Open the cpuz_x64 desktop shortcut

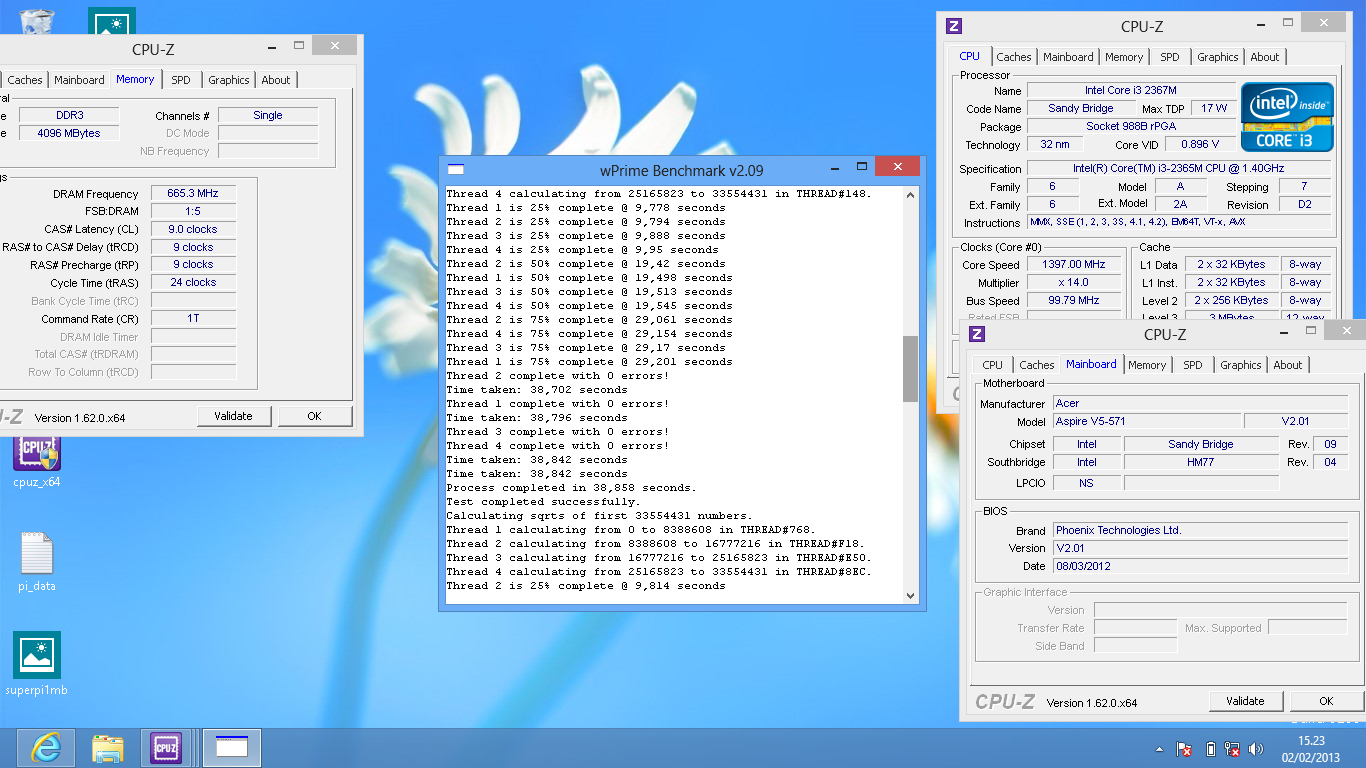click(37, 462)
